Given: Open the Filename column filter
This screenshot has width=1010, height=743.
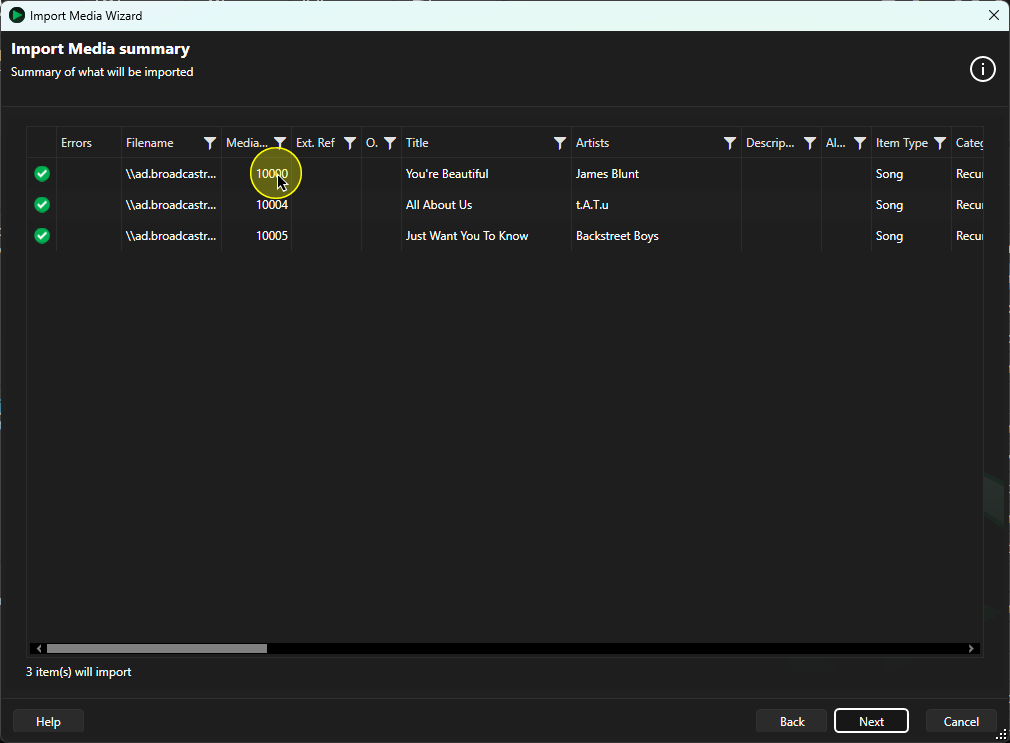Looking at the screenshot, I should pos(209,143).
